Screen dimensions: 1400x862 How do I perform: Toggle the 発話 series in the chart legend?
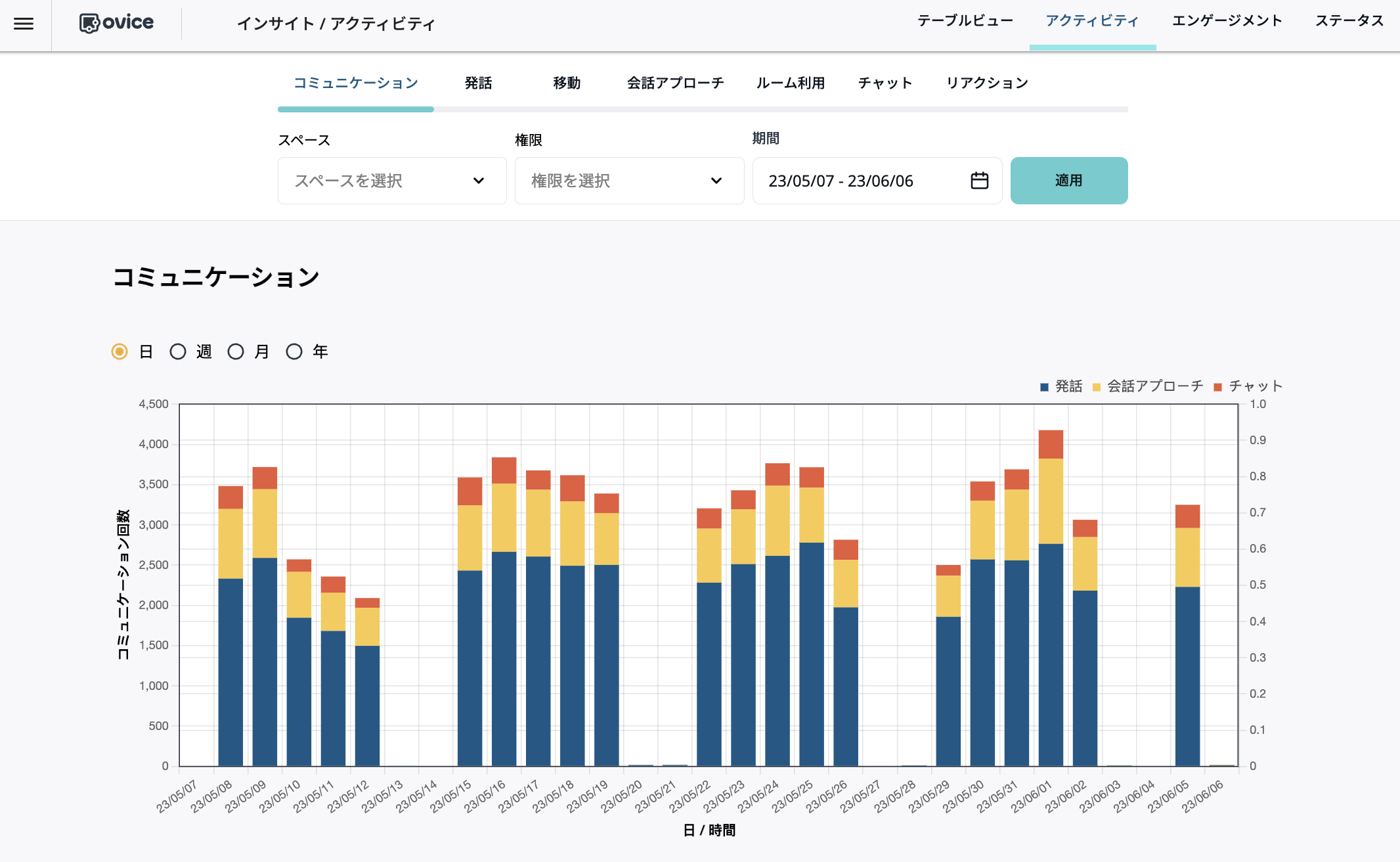point(1061,386)
